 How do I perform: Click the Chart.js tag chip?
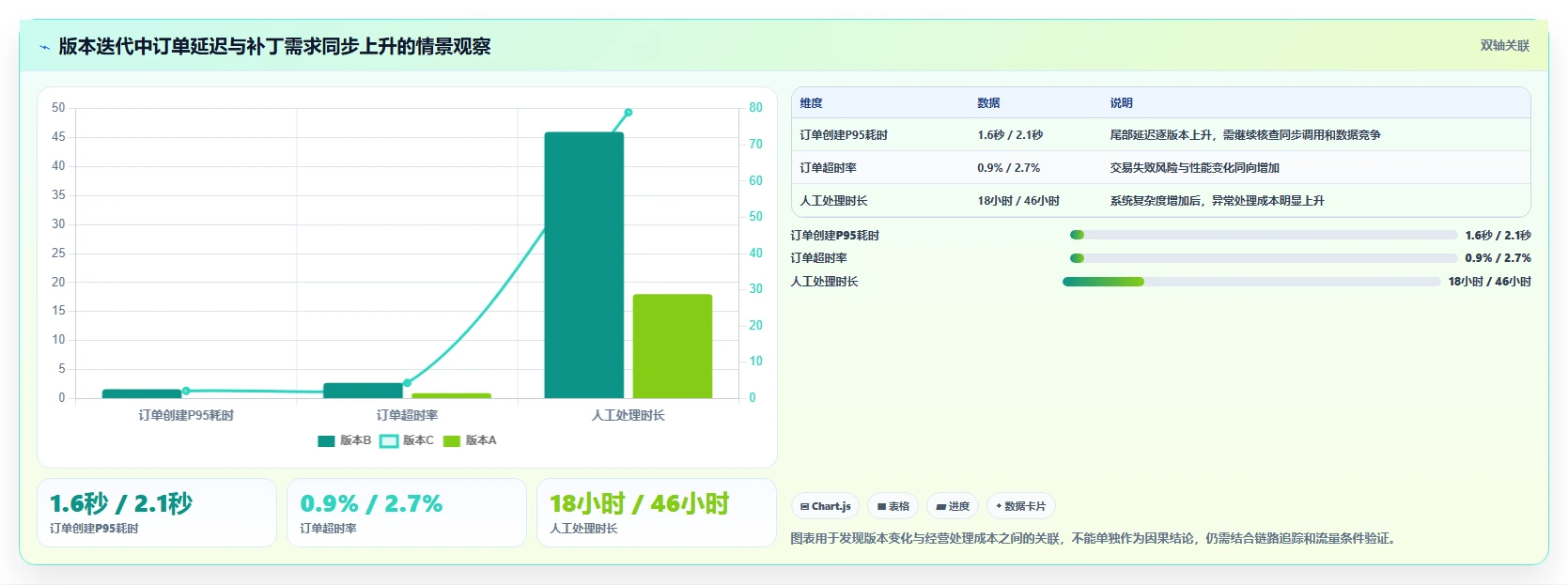[825, 506]
